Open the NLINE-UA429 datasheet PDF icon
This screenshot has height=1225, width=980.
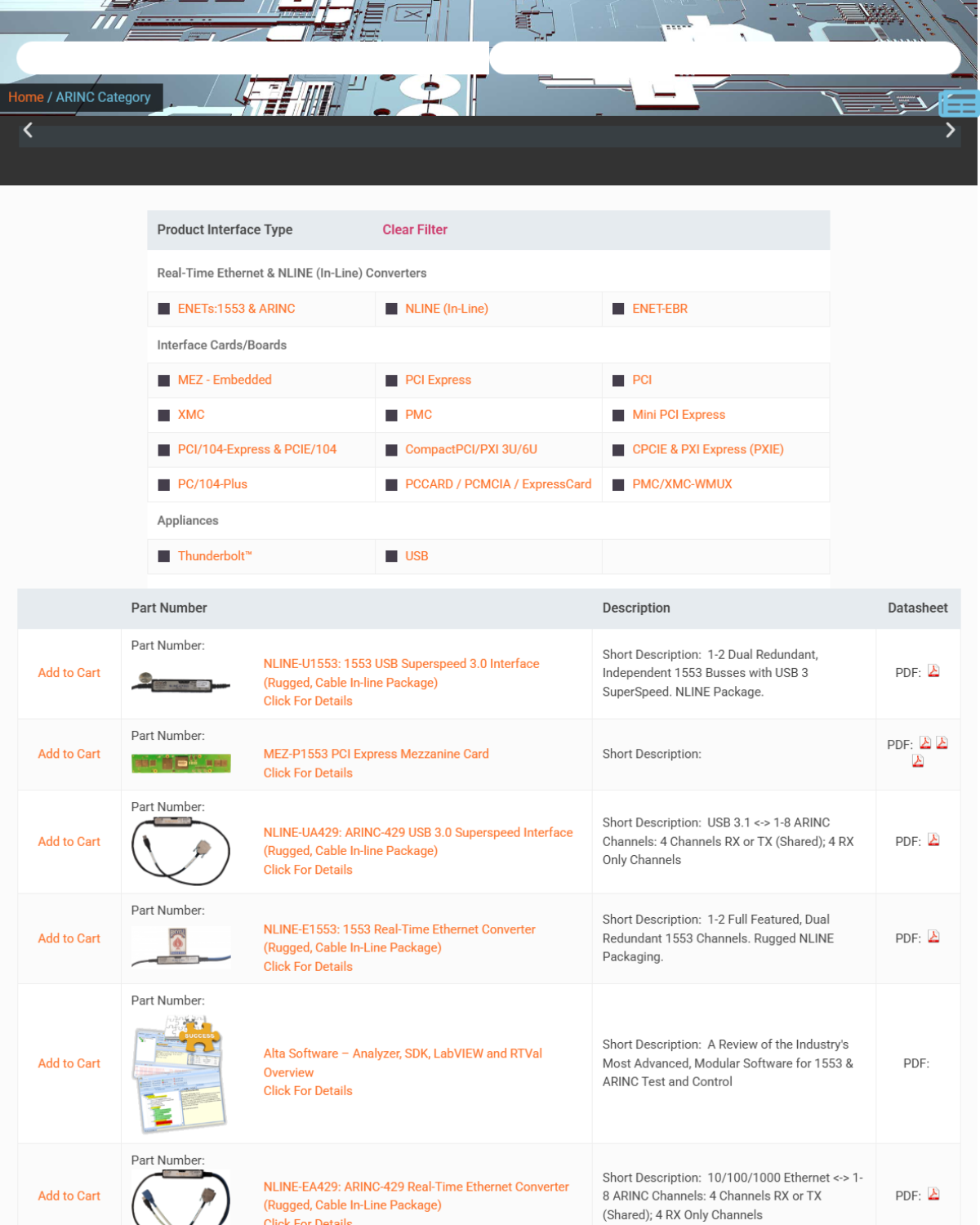coord(933,840)
